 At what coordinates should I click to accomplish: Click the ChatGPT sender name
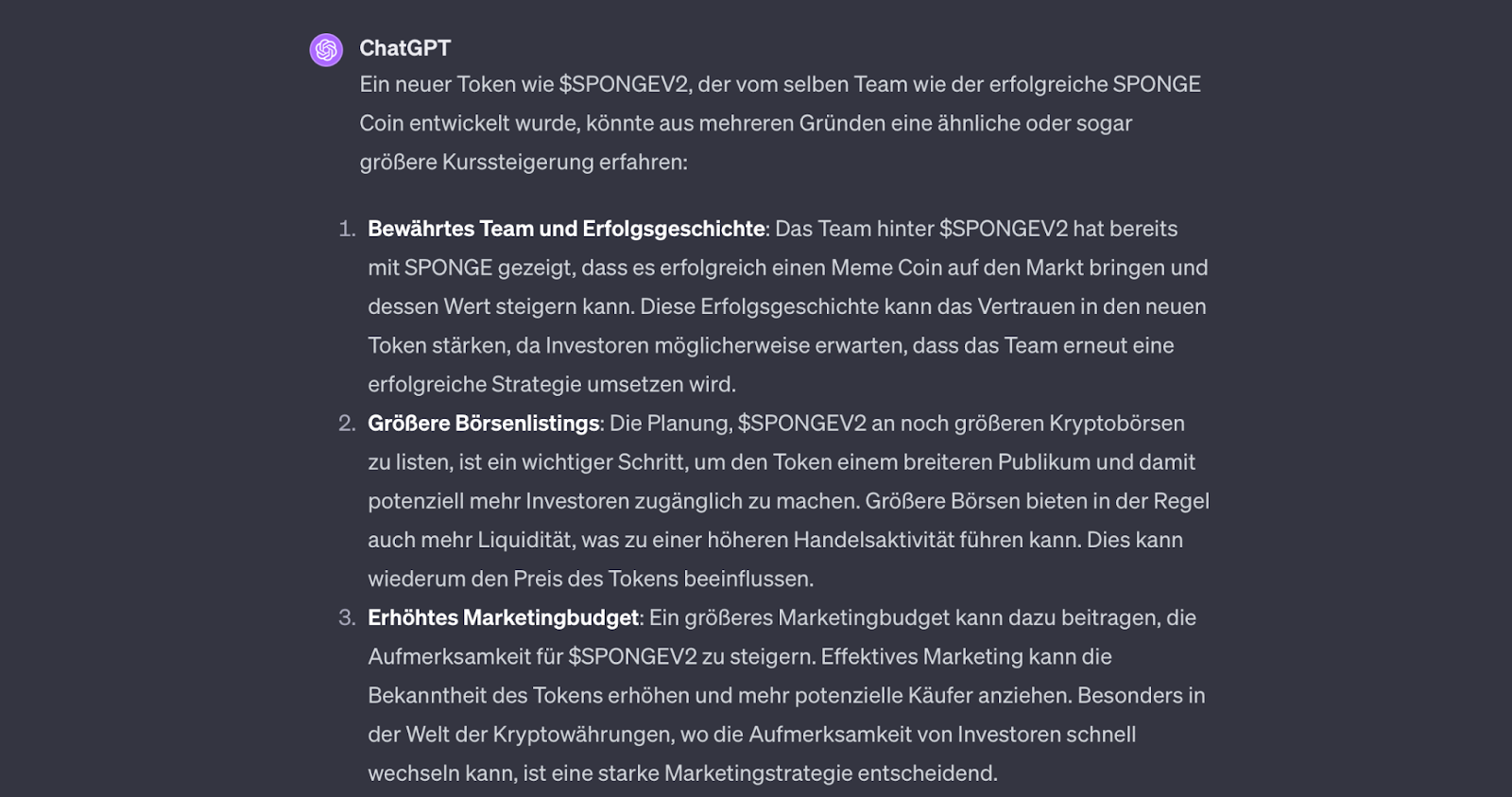click(x=404, y=48)
